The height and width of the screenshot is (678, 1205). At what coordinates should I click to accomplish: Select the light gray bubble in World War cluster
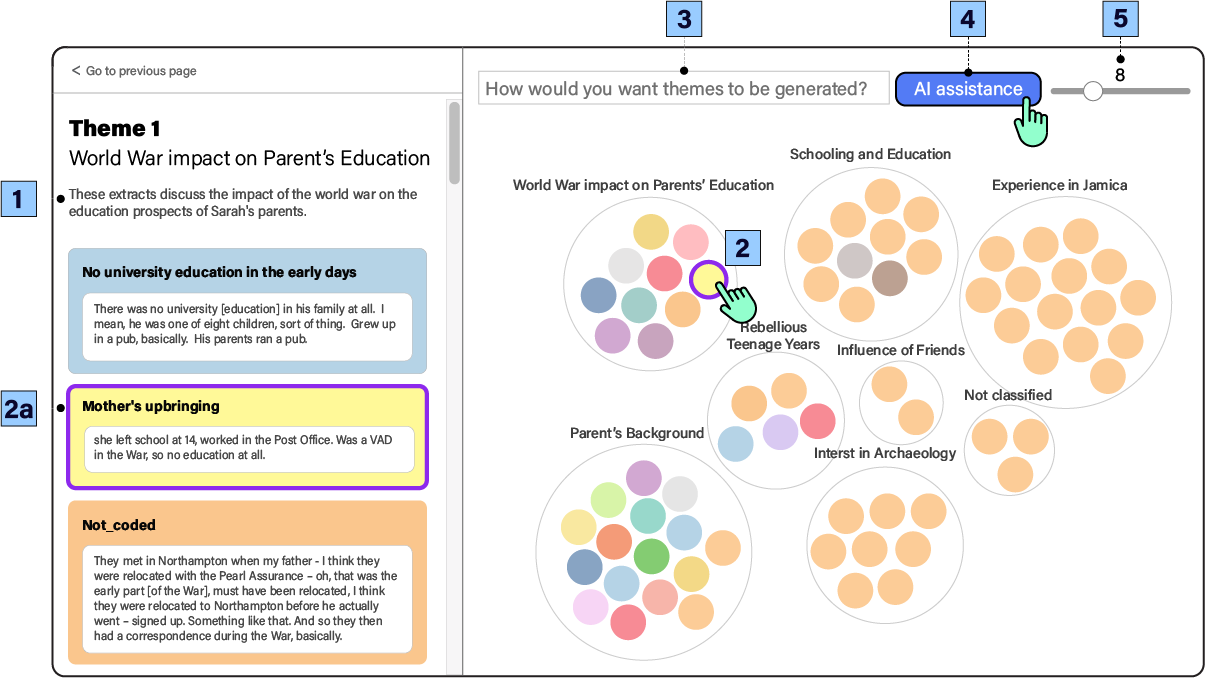coord(626,265)
